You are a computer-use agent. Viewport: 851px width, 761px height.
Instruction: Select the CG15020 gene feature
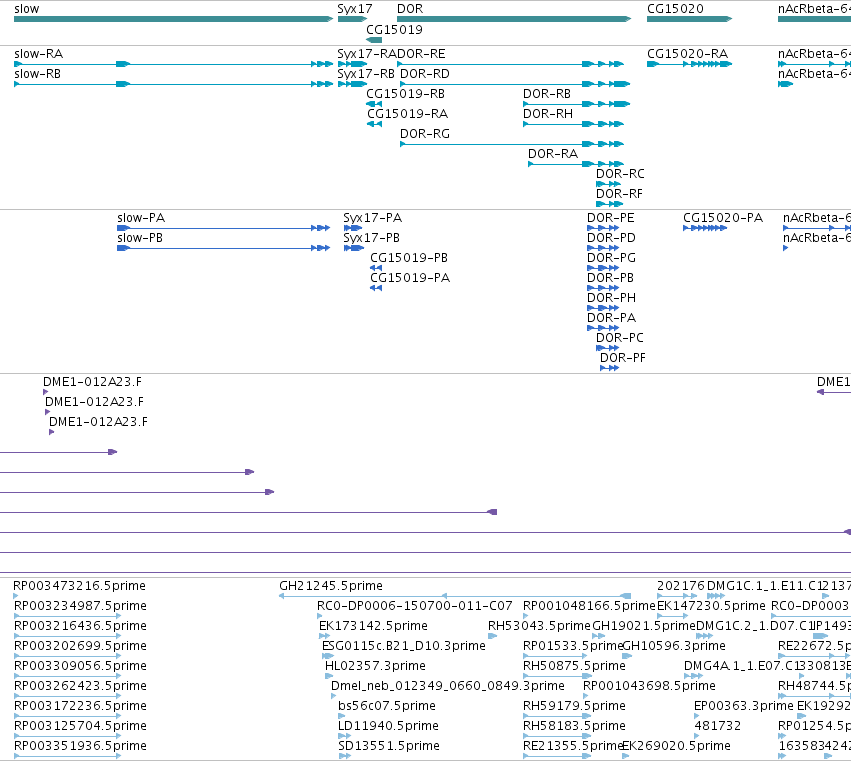(x=689, y=19)
